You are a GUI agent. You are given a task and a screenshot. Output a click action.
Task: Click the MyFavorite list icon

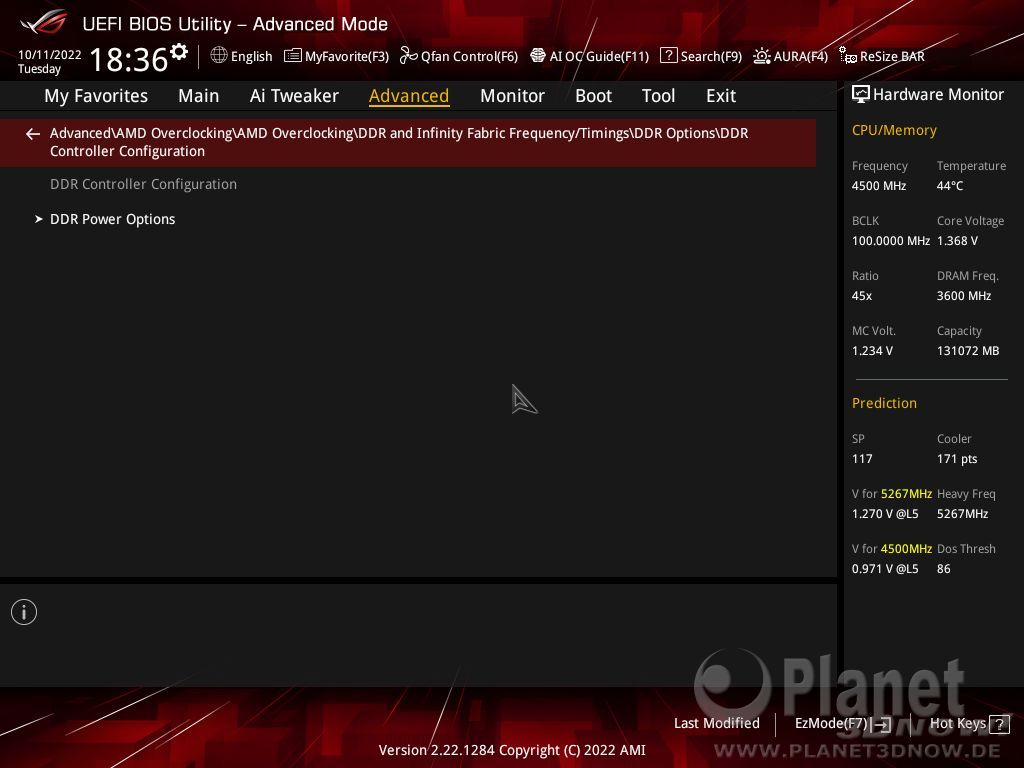[293, 56]
